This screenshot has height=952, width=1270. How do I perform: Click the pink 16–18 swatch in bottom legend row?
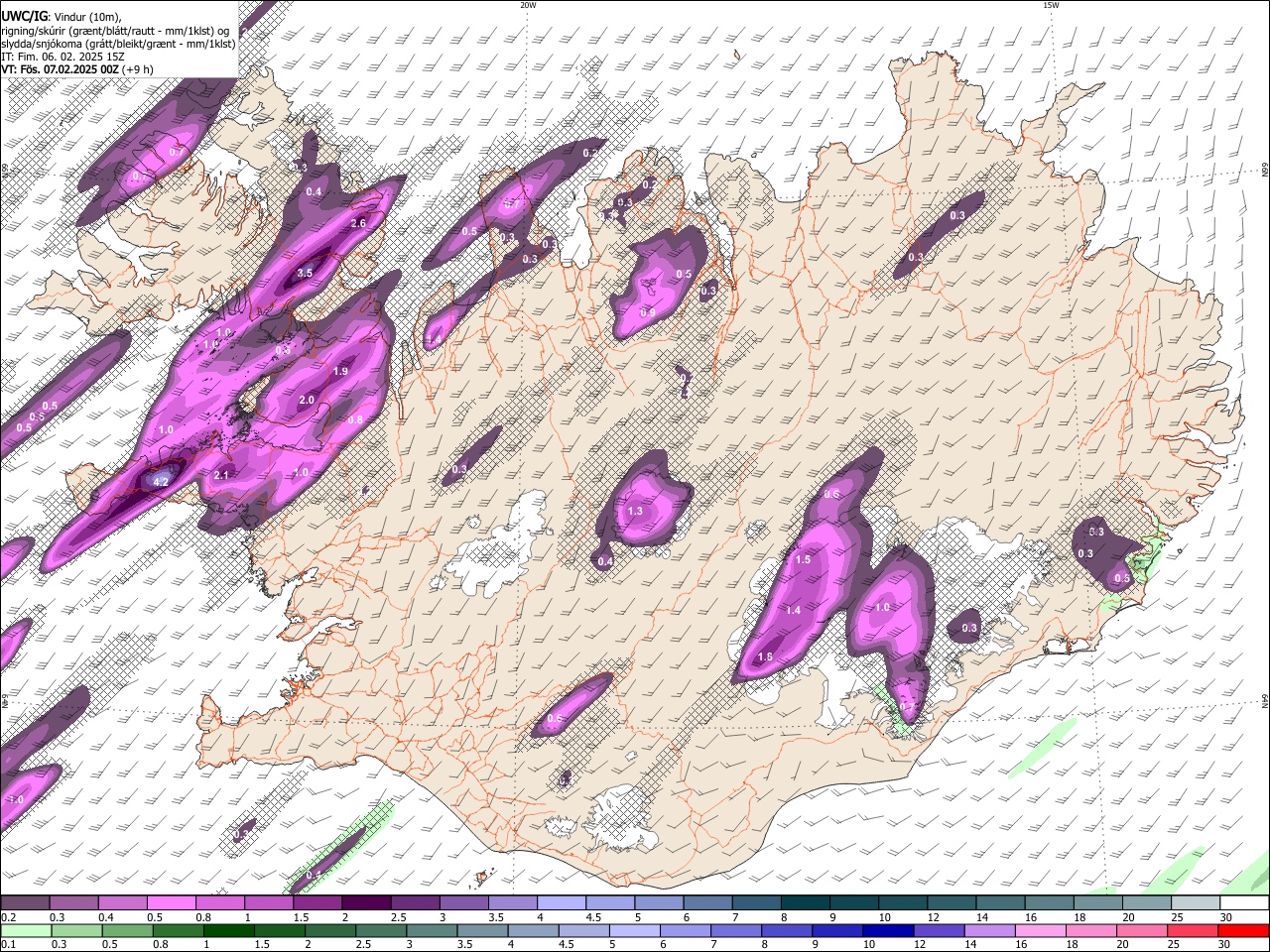pos(1039,931)
